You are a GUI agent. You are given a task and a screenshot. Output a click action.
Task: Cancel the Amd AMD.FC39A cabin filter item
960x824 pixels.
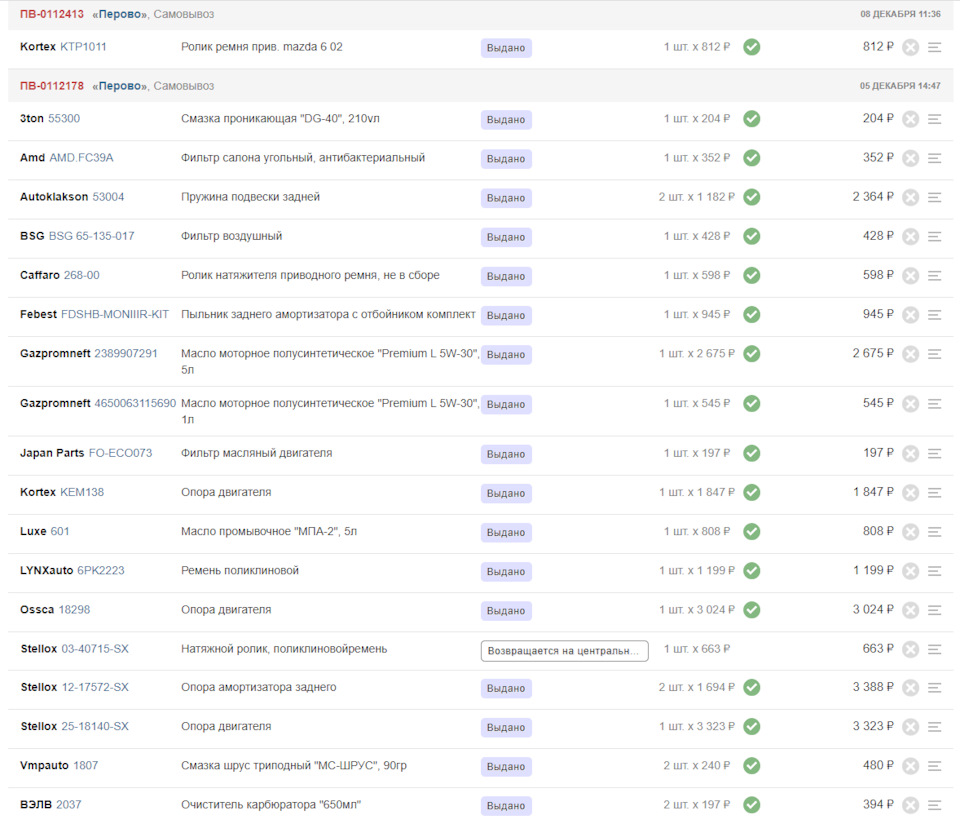coord(910,158)
